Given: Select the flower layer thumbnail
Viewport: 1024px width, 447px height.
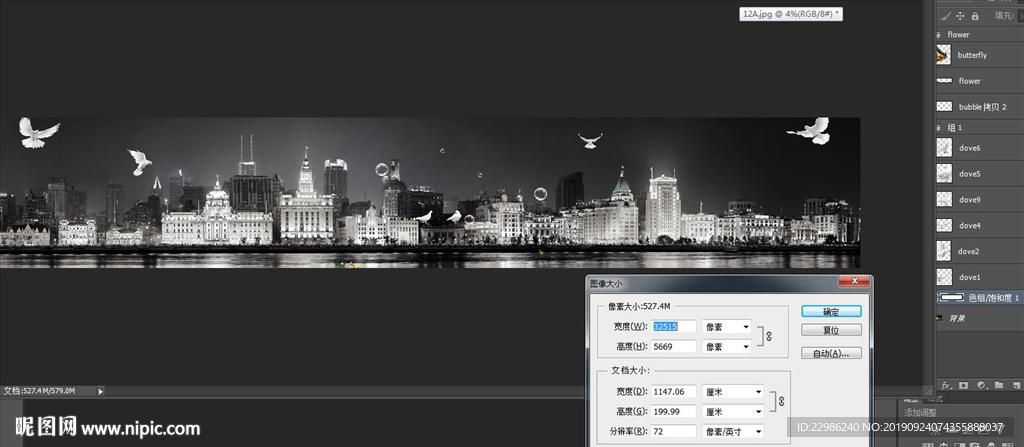Looking at the screenshot, I should pyautogui.click(x=944, y=80).
